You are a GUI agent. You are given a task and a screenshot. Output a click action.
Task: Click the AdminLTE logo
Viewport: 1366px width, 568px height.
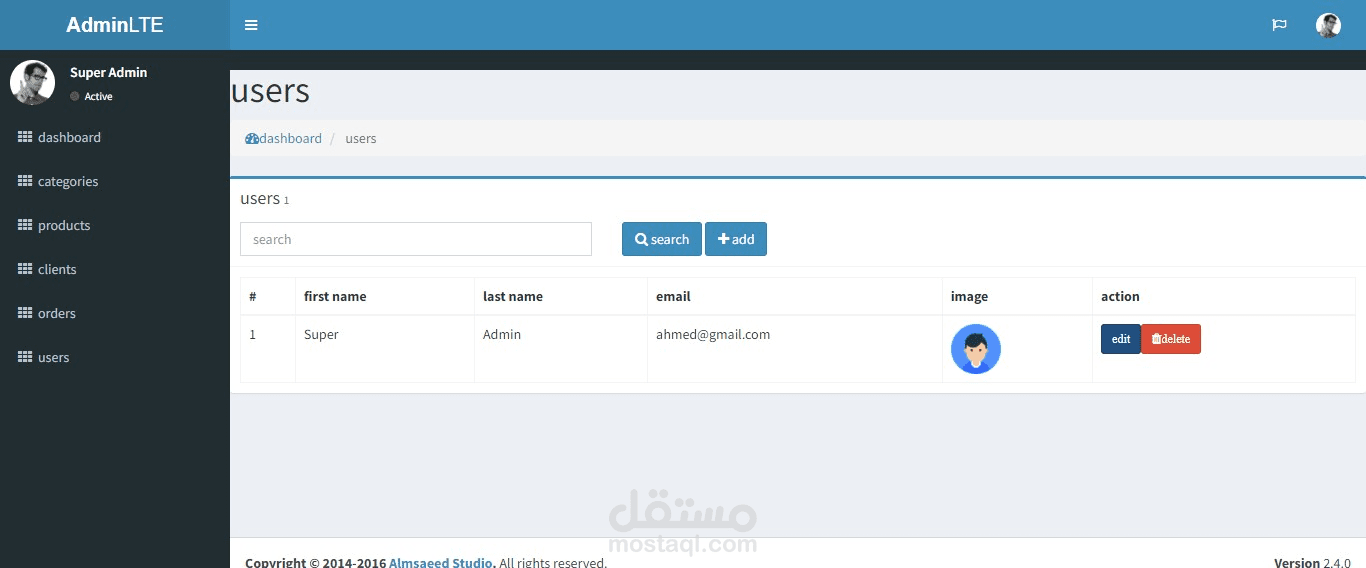[115, 25]
